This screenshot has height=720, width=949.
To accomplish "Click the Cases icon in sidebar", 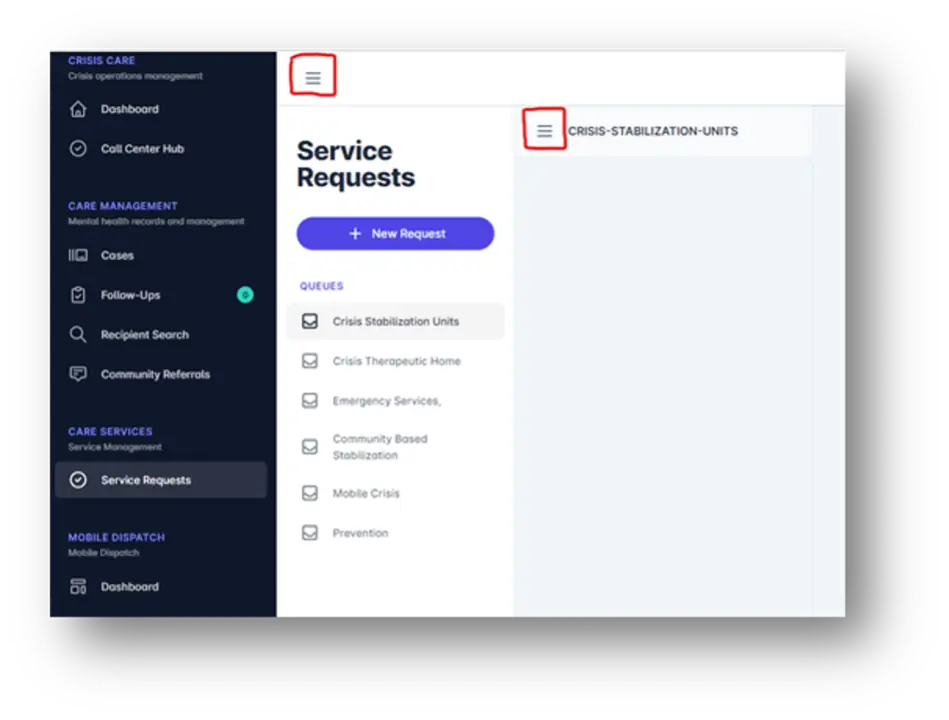I will 78,256.
